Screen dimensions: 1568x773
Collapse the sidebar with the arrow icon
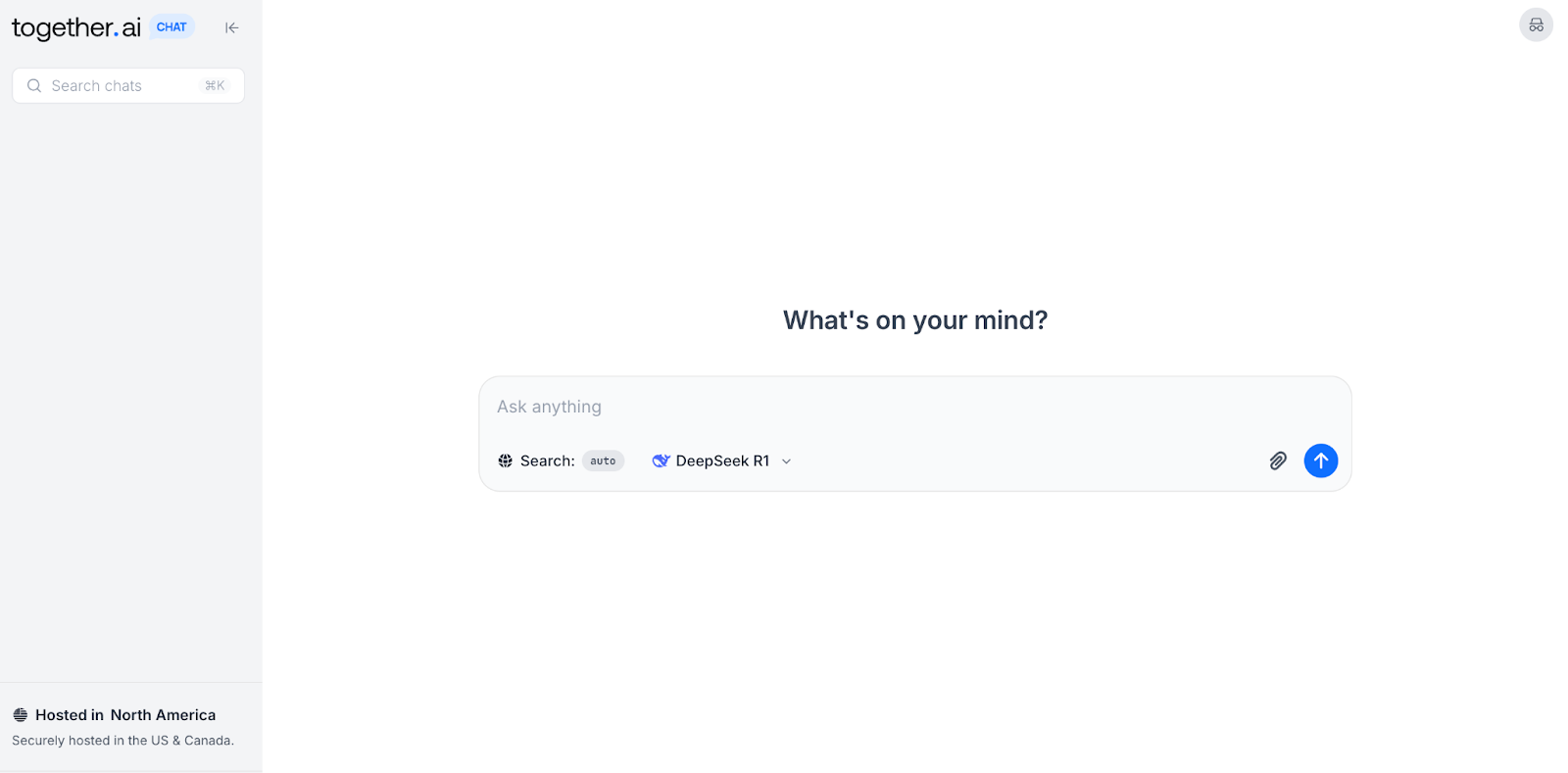[x=231, y=27]
